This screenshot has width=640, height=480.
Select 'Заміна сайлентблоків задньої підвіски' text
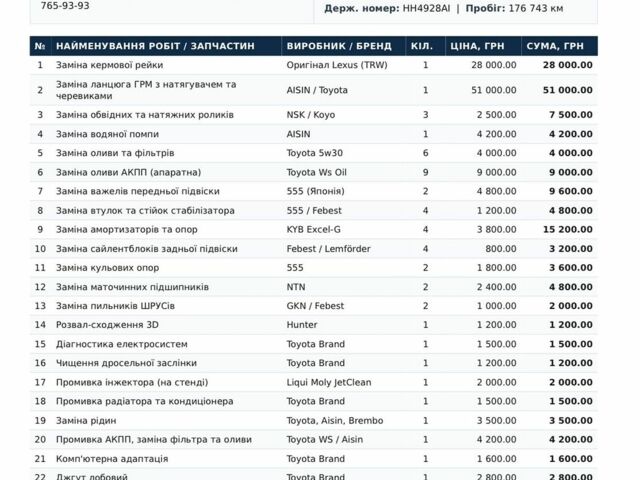[x=147, y=249]
